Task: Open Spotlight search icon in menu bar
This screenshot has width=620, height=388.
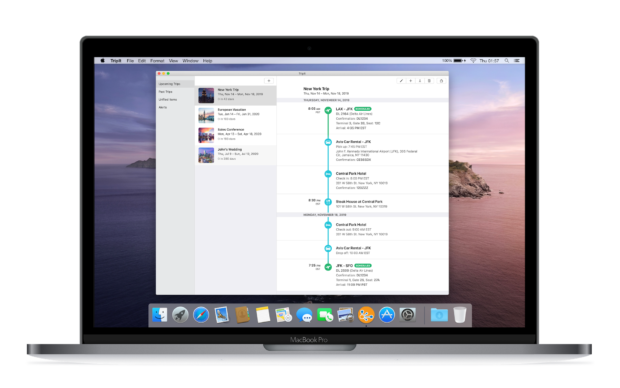Action: 507,61
